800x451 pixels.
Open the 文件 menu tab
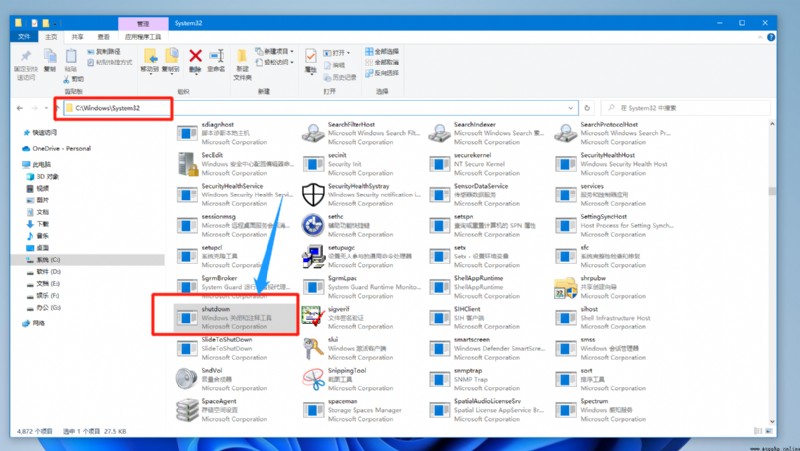coord(24,37)
